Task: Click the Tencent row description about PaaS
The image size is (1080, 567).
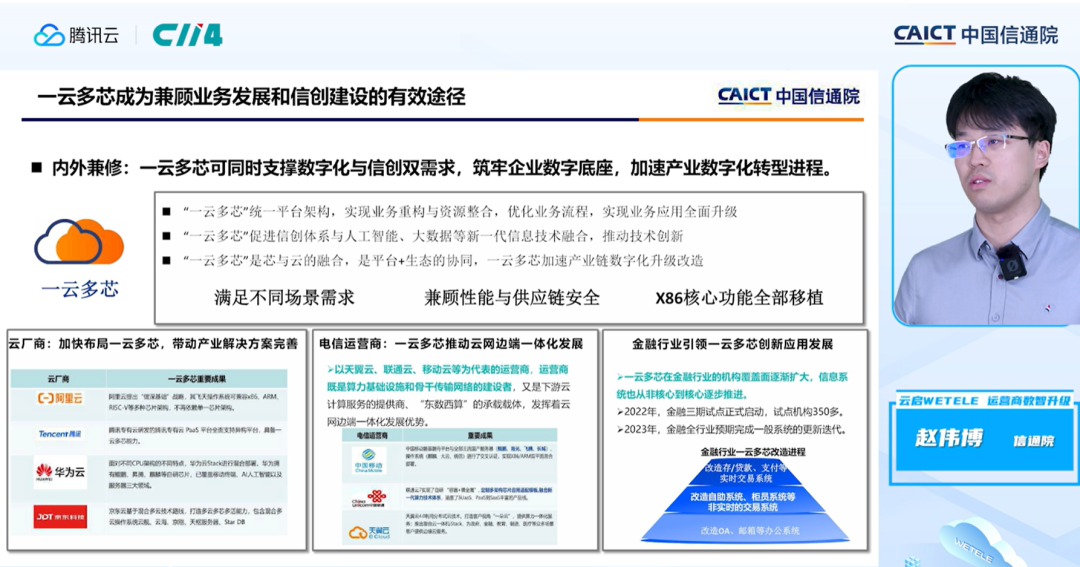Action: pyautogui.click(x=195, y=435)
